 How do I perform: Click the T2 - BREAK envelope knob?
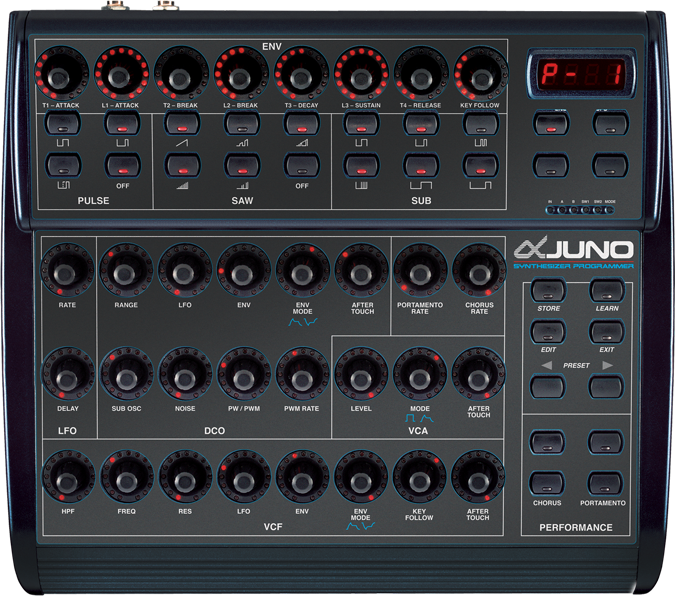181,74
